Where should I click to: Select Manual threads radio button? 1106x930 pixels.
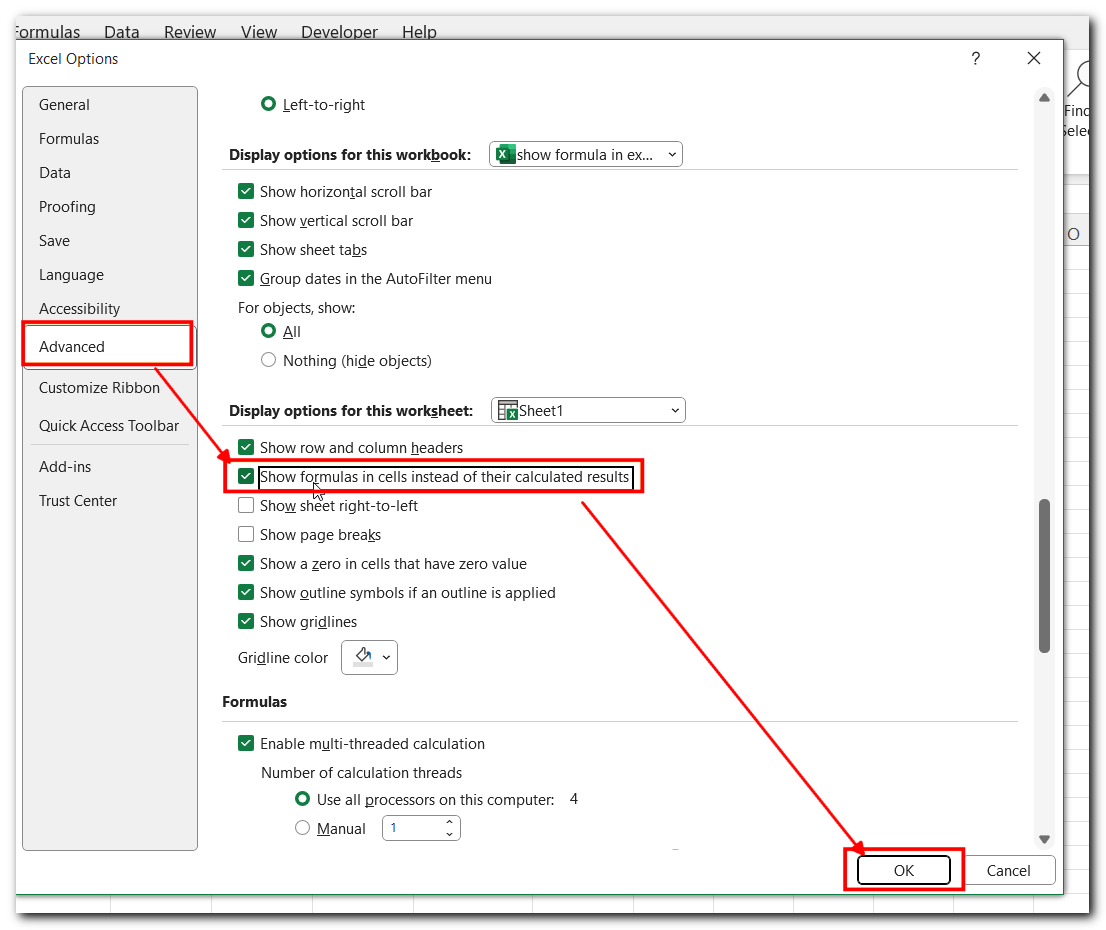click(302, 828)
